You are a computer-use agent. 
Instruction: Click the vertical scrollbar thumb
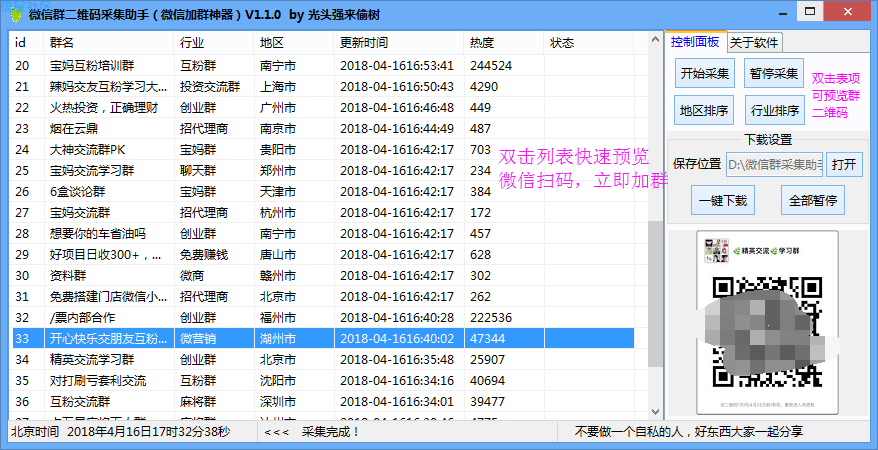655,294
